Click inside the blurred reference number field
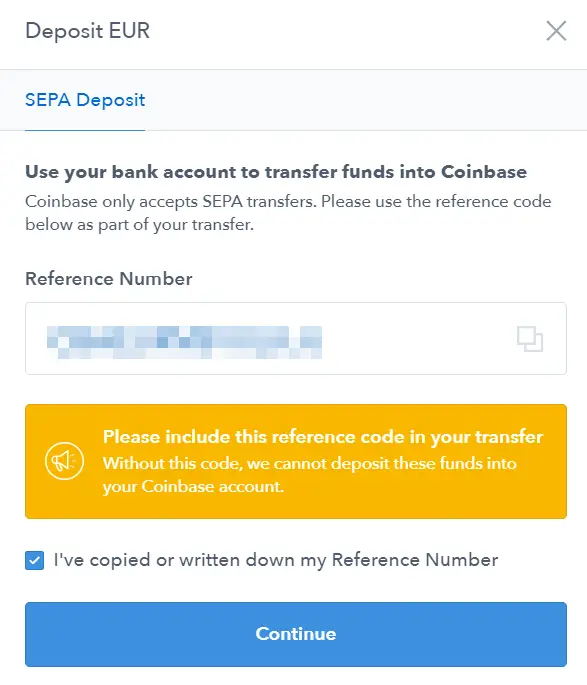 click(x=296, y=338)
